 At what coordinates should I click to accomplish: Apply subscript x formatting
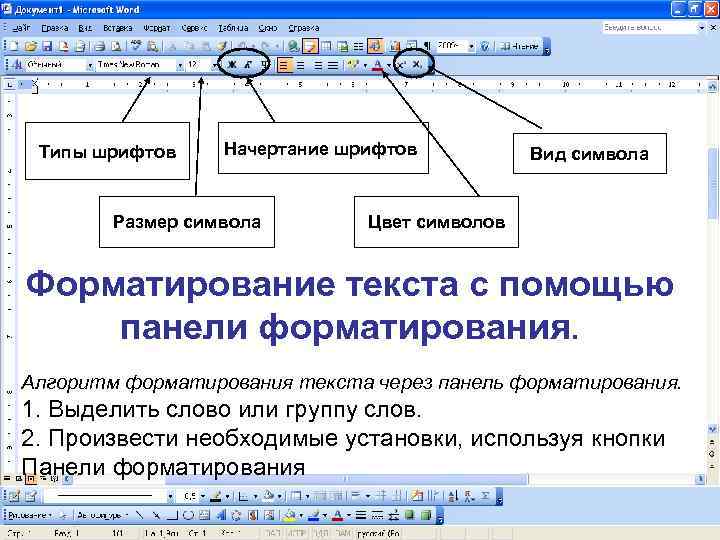pyautogui.click(x=416, y=65)
